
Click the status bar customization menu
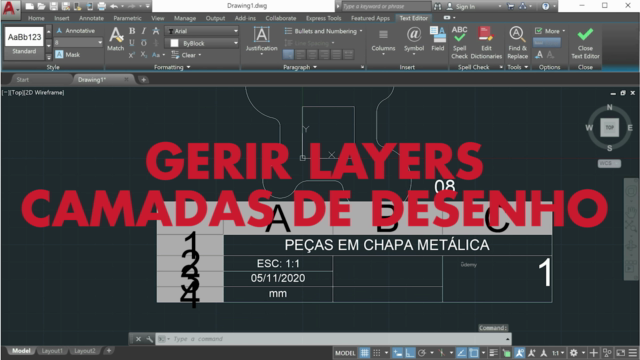[633, 353]
